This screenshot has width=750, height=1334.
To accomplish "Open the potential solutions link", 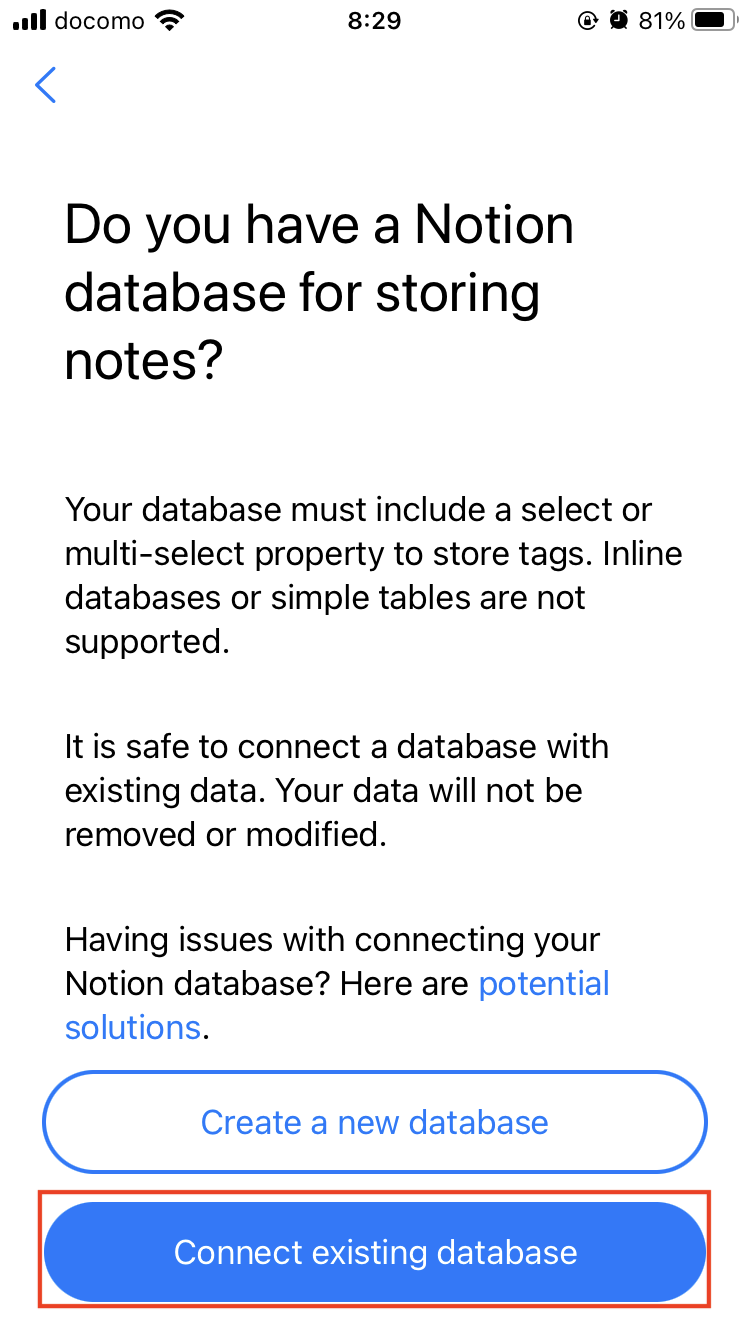I will pyautogui.click(x=545, y=984).
